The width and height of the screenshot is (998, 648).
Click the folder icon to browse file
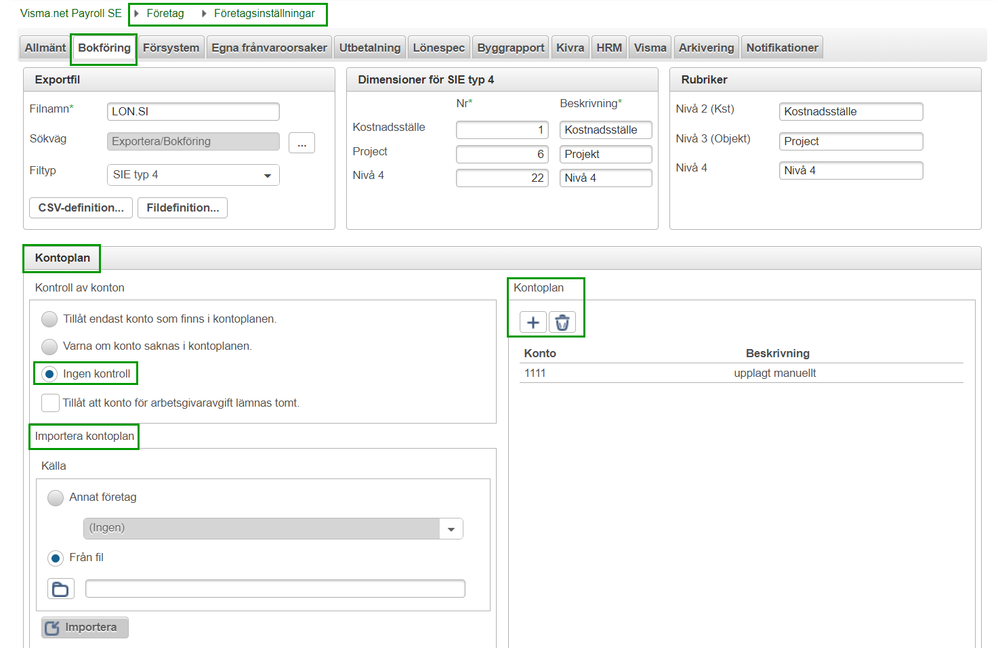60,589
